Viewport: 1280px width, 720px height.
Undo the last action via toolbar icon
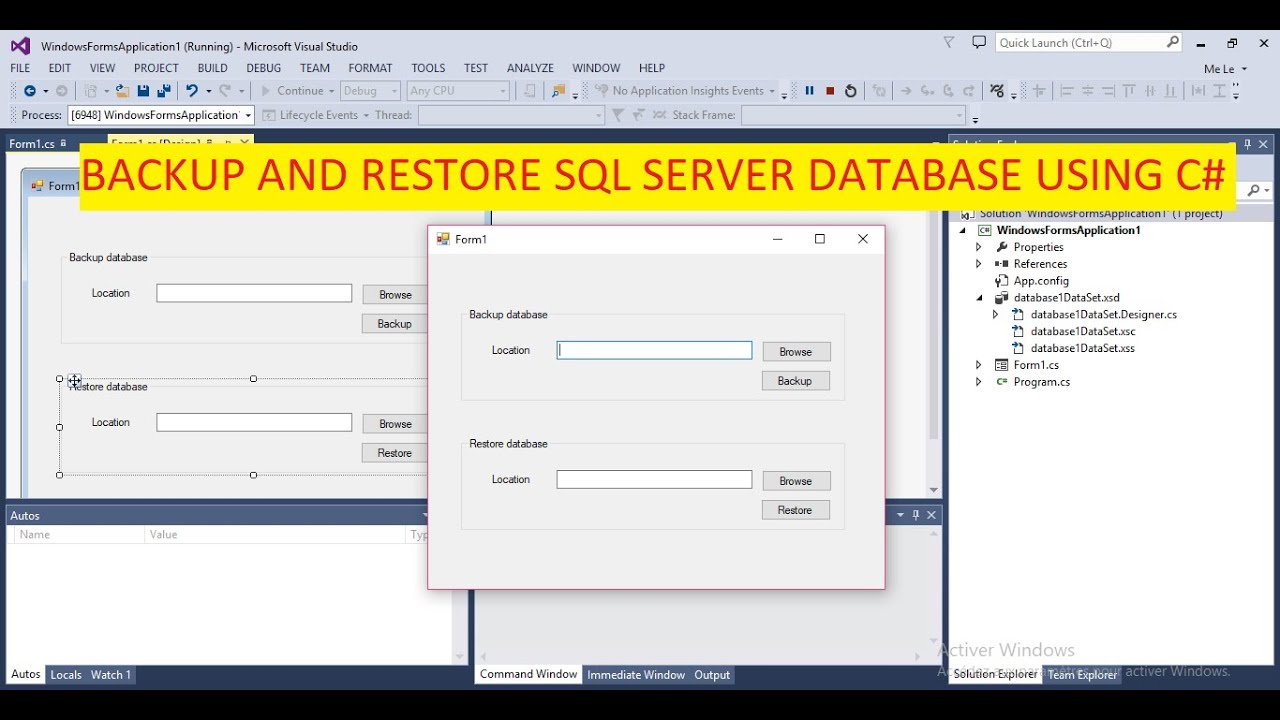(x=192, y=91)
